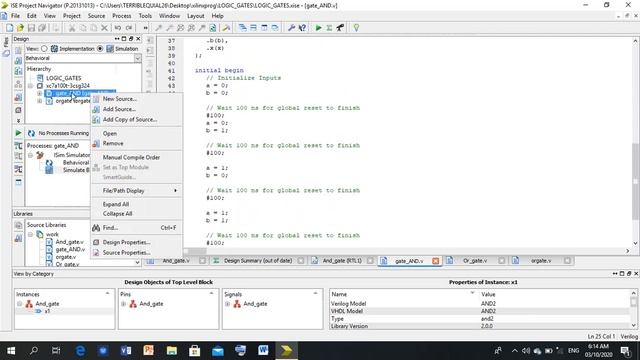This screenshot has width=640, height=360.
Task: Click the Cut scissors toolbar icon
Action: coord(72,28)
